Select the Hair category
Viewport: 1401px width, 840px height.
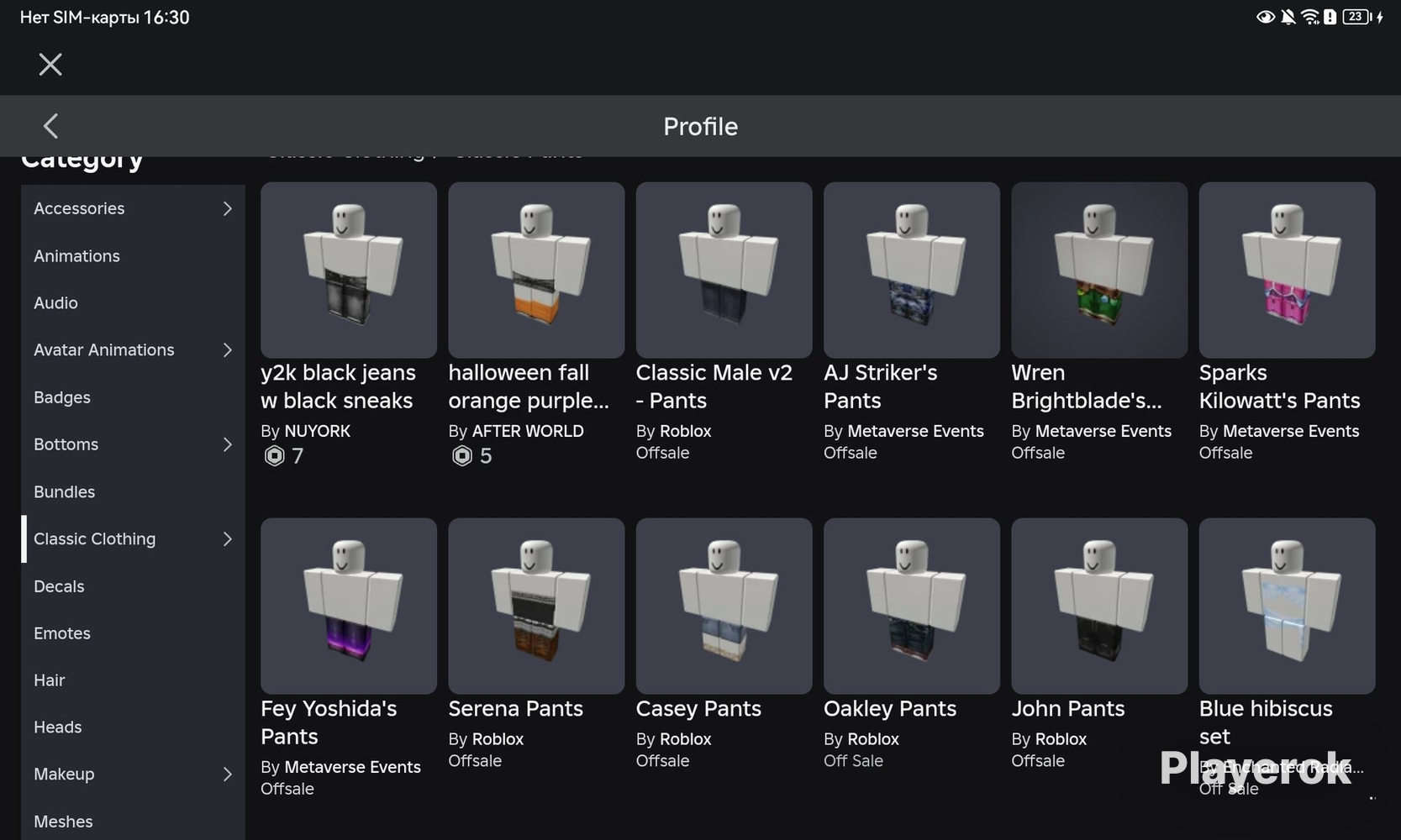(x=133, y=680)
